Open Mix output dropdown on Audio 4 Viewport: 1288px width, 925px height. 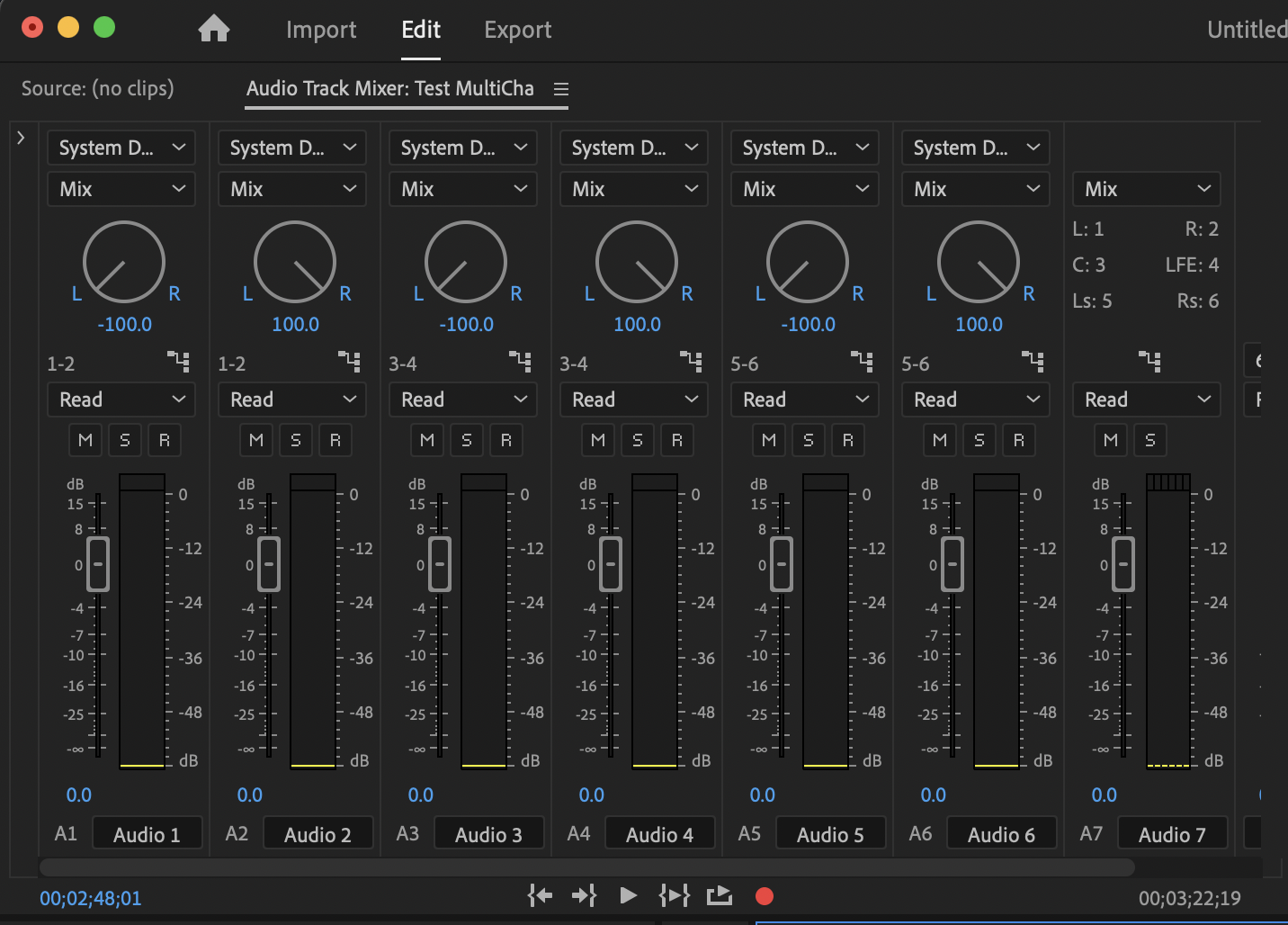pyautogui.click(x=634, y=189)
